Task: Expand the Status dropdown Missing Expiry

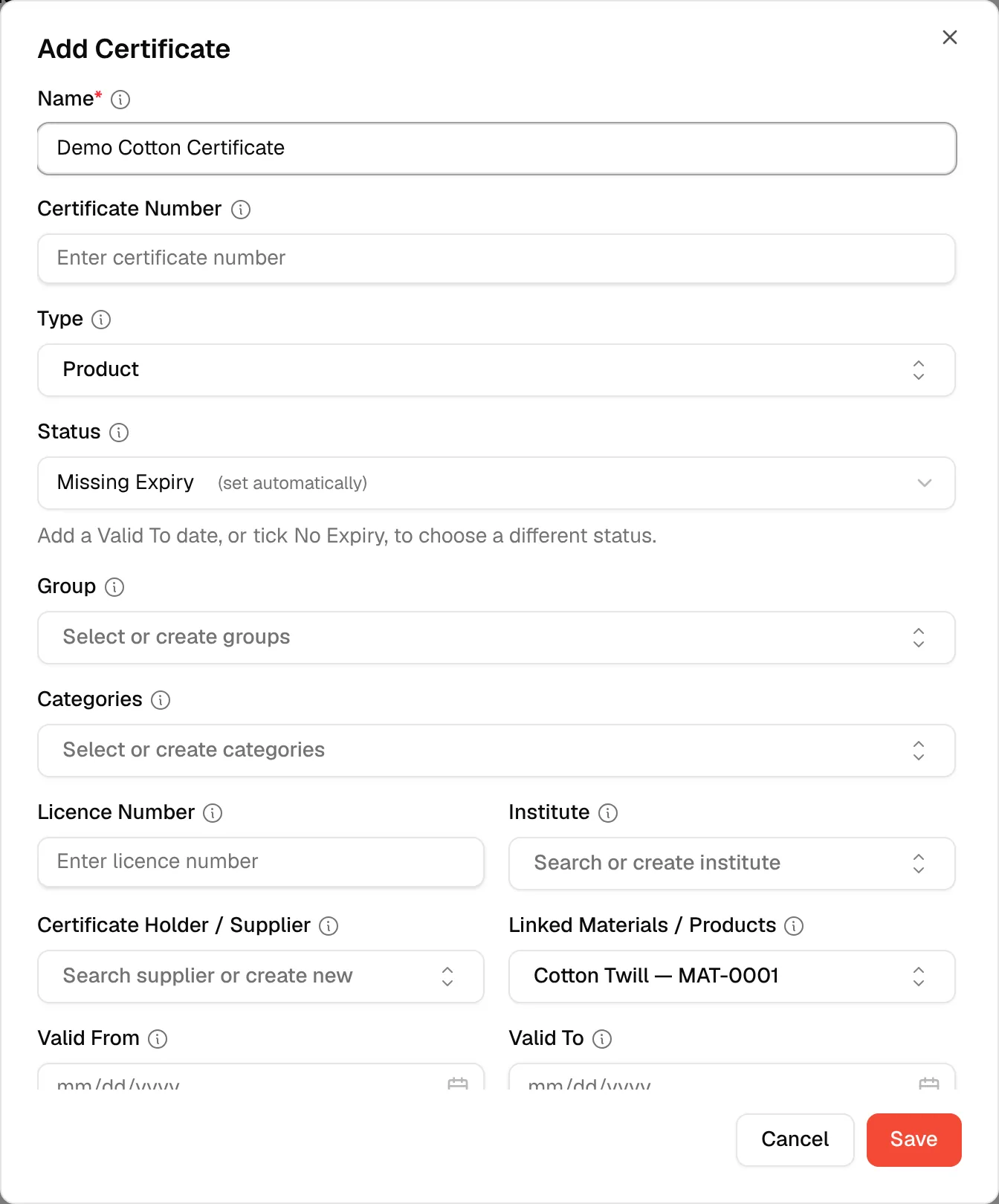Action: [497, 483]
